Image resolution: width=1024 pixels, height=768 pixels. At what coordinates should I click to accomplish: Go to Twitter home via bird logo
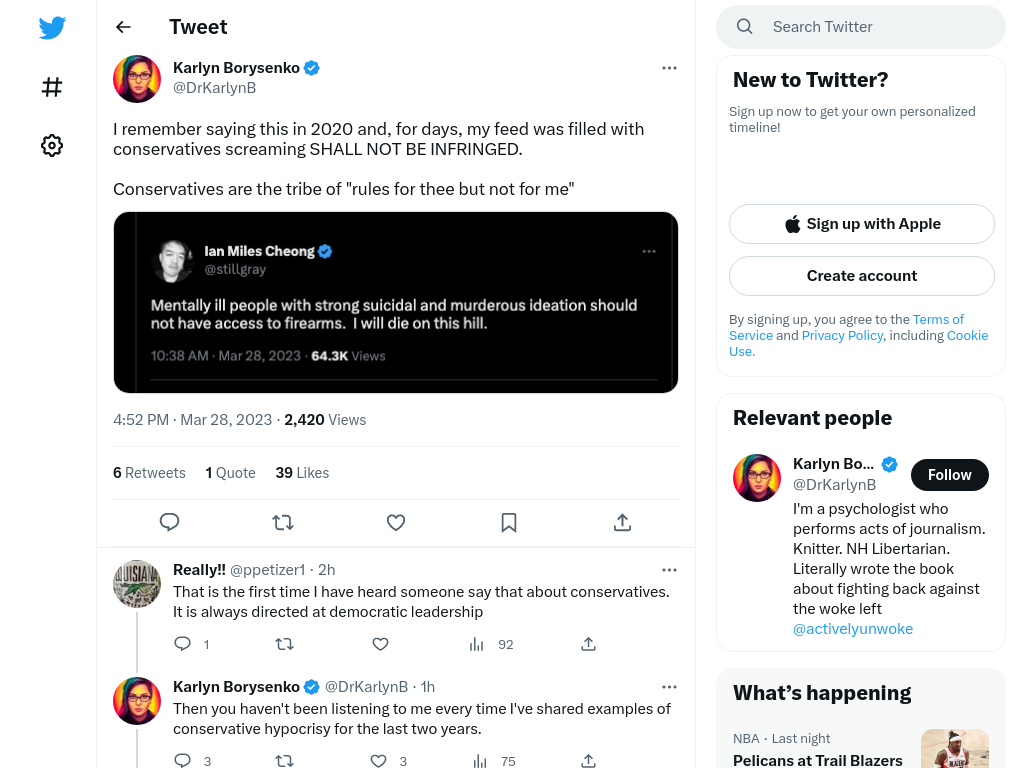click(52, 28)
